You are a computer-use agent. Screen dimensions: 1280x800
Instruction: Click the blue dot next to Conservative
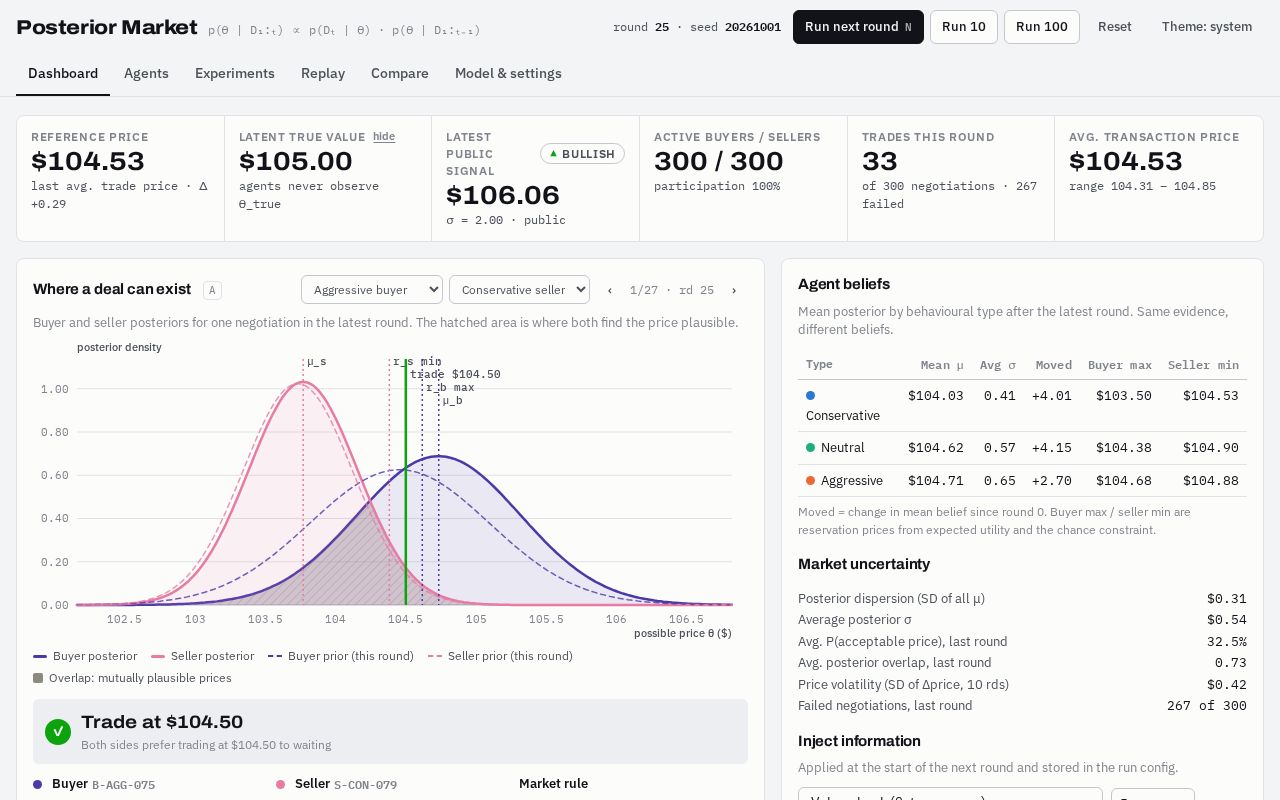point(810,396)
